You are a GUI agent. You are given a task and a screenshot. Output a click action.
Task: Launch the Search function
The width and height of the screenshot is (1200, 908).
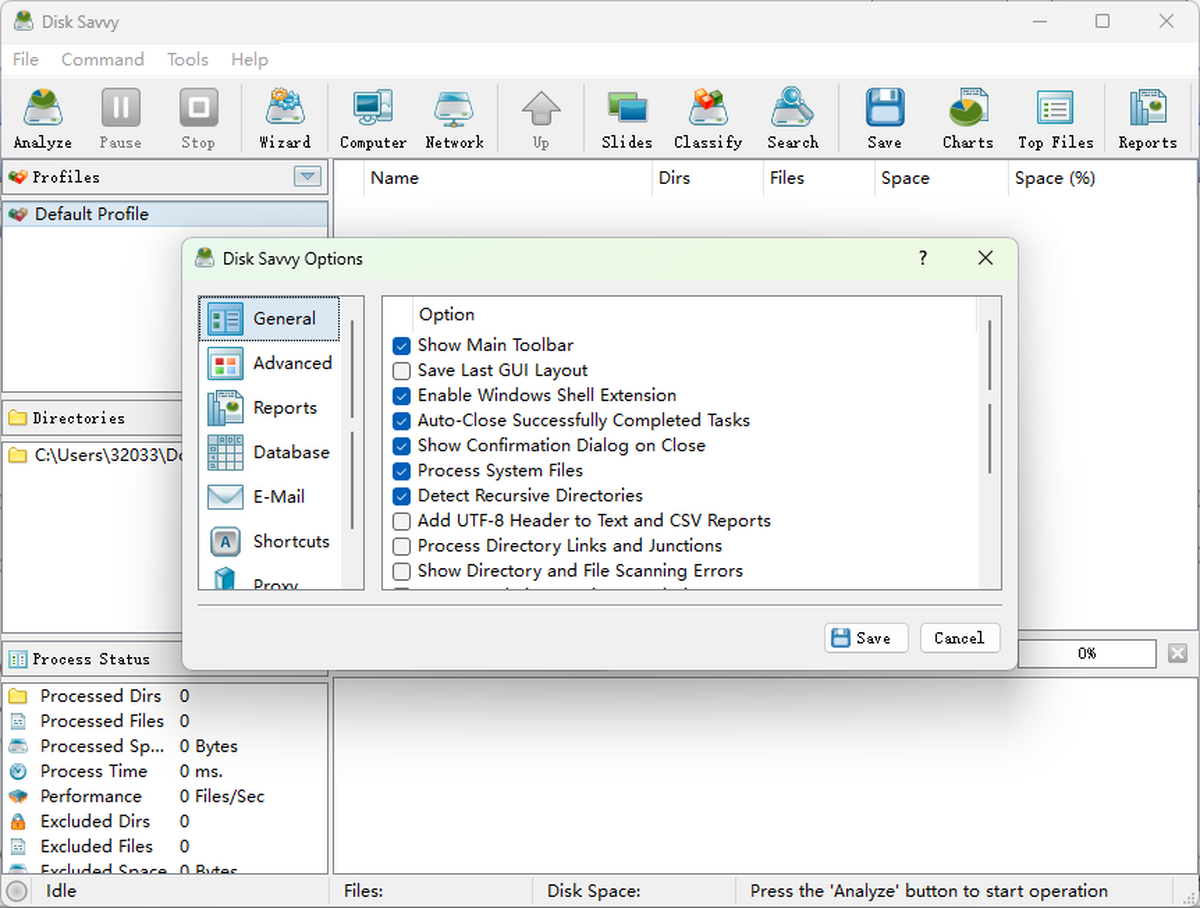[792, 117]
